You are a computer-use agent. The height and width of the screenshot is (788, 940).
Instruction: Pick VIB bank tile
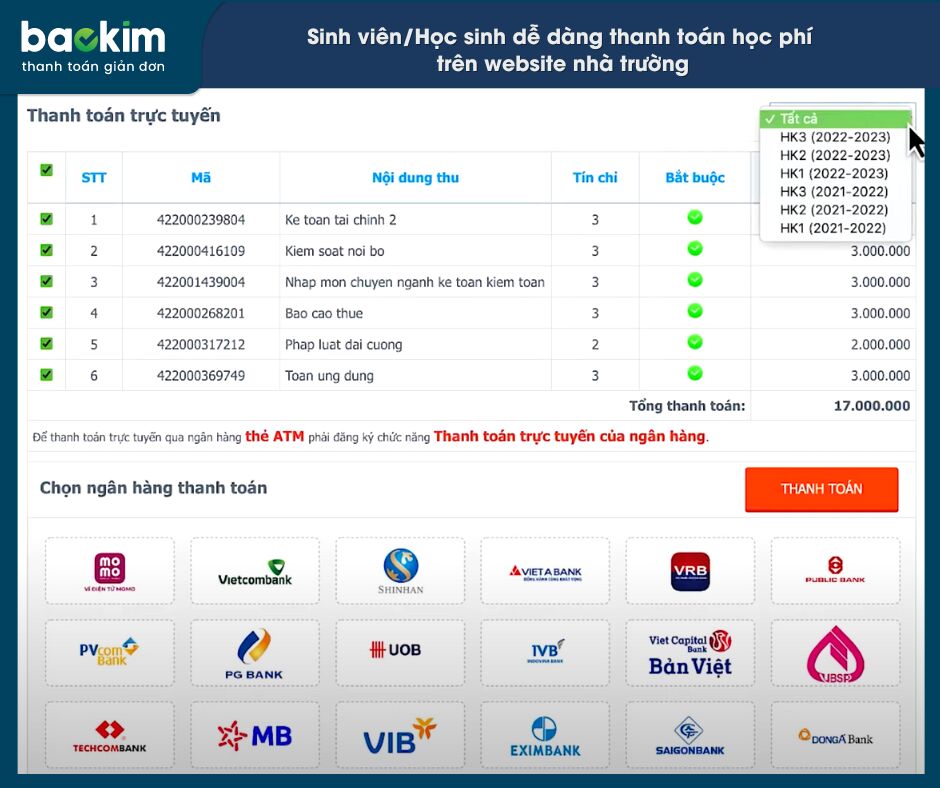(x=400, y=735)
